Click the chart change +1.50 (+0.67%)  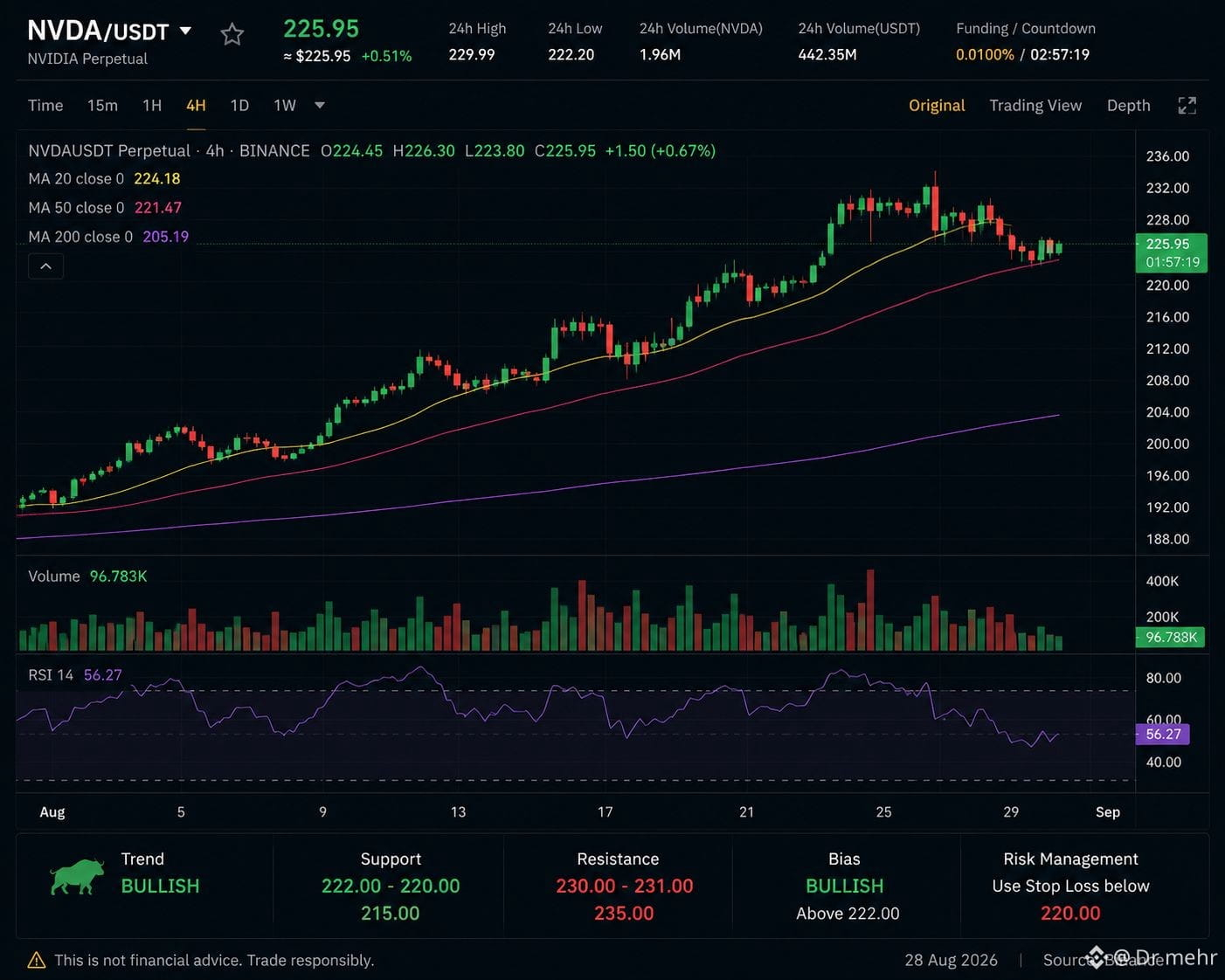(x=661, y=151)
